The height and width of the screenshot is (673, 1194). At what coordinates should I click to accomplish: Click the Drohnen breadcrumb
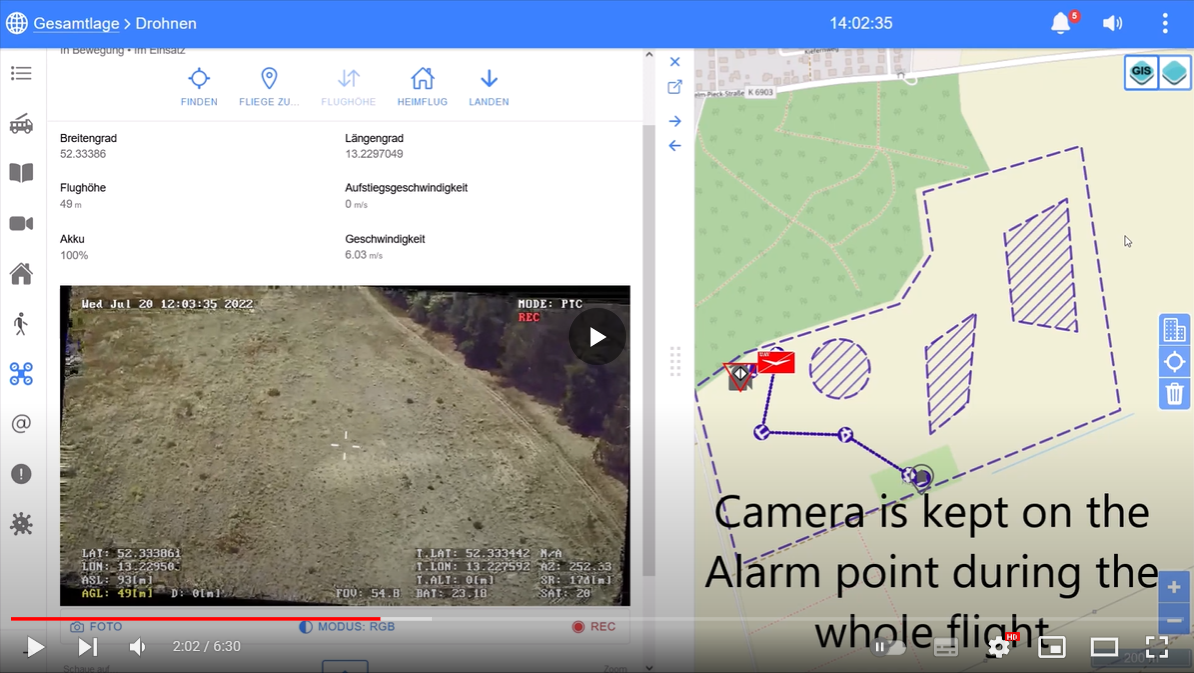pyautogui.click(x=166, y=24)
